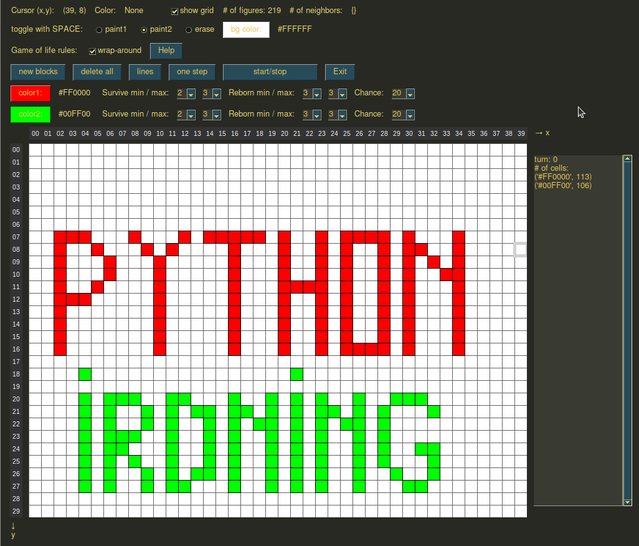Open color2 Reborn max dropdown
The width and height of the screenshot is (639, 546).
click(x=342, y=115)
